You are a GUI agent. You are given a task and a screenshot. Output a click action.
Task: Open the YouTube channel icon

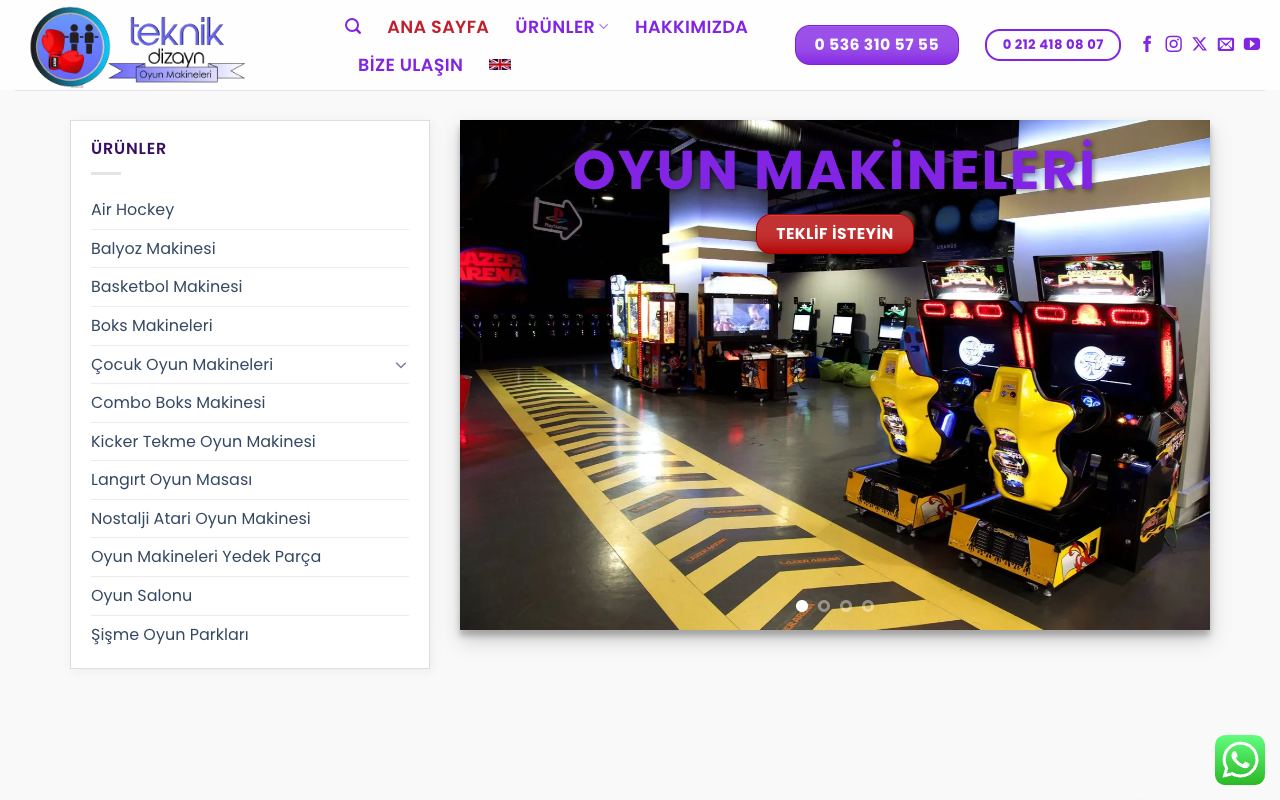pos(1251,44)
